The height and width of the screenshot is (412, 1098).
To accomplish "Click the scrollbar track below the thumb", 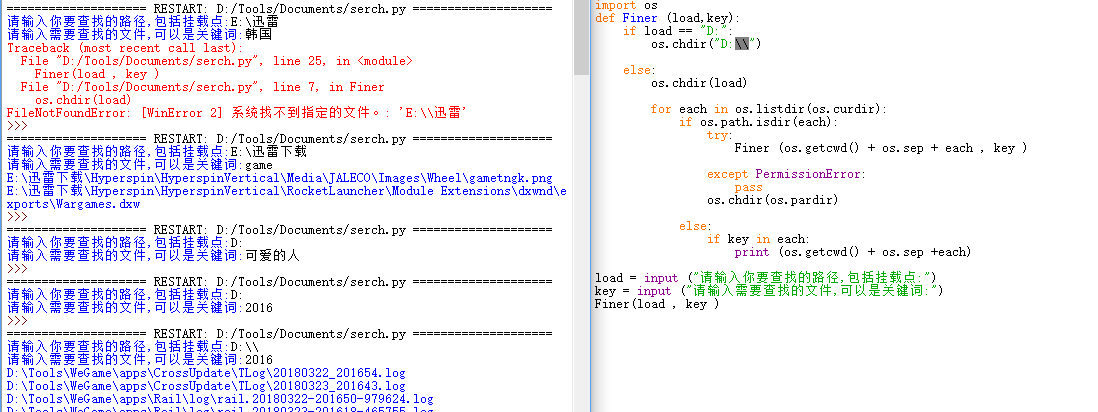I will tap(581, 250).
